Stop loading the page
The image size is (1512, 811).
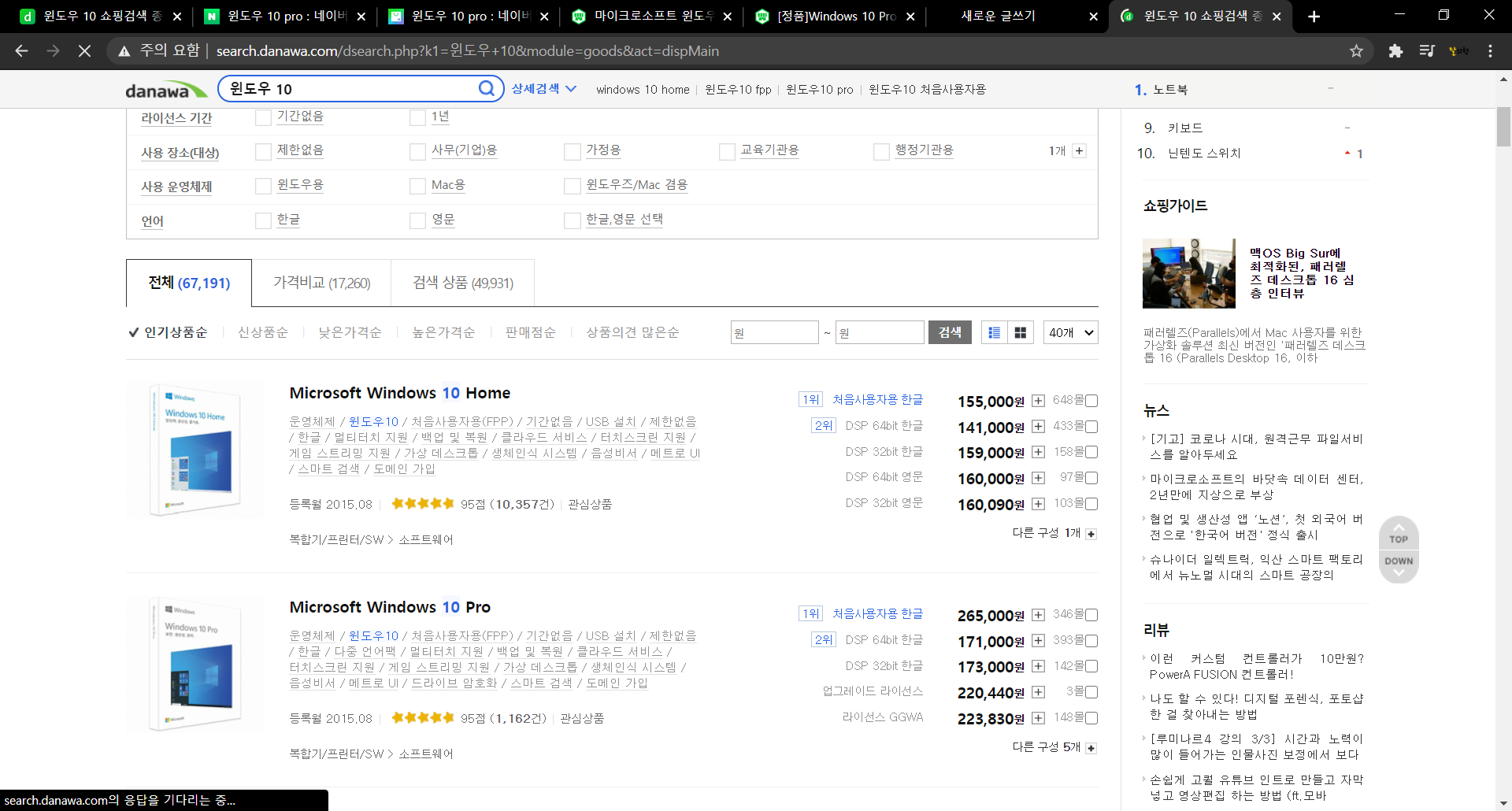84,50
